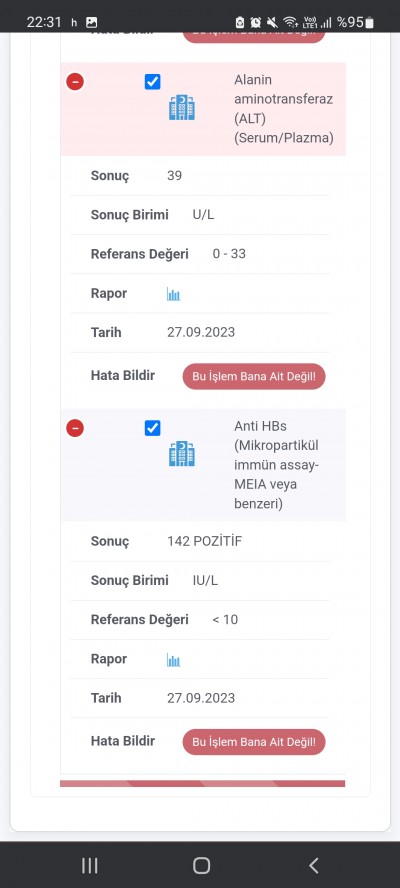
Task: Tap the gallery image icon in status bar
Action: [x=91, y=23]
